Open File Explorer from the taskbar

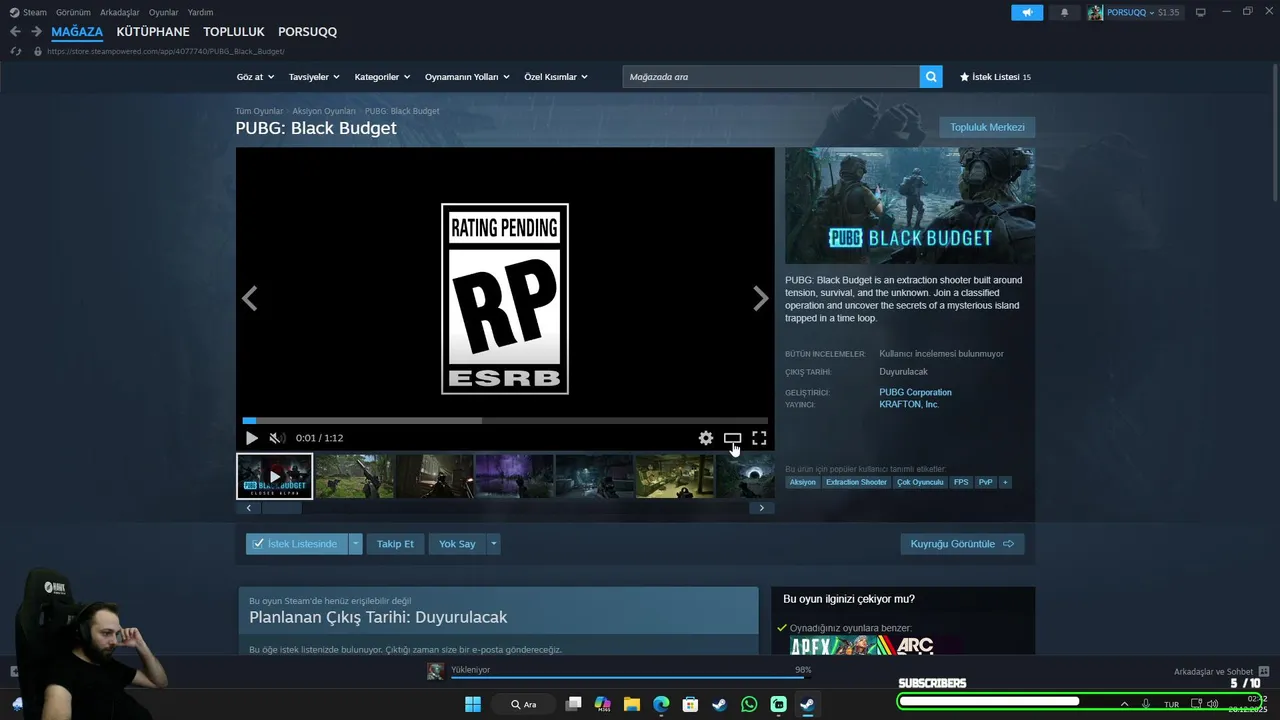point(632,704)
